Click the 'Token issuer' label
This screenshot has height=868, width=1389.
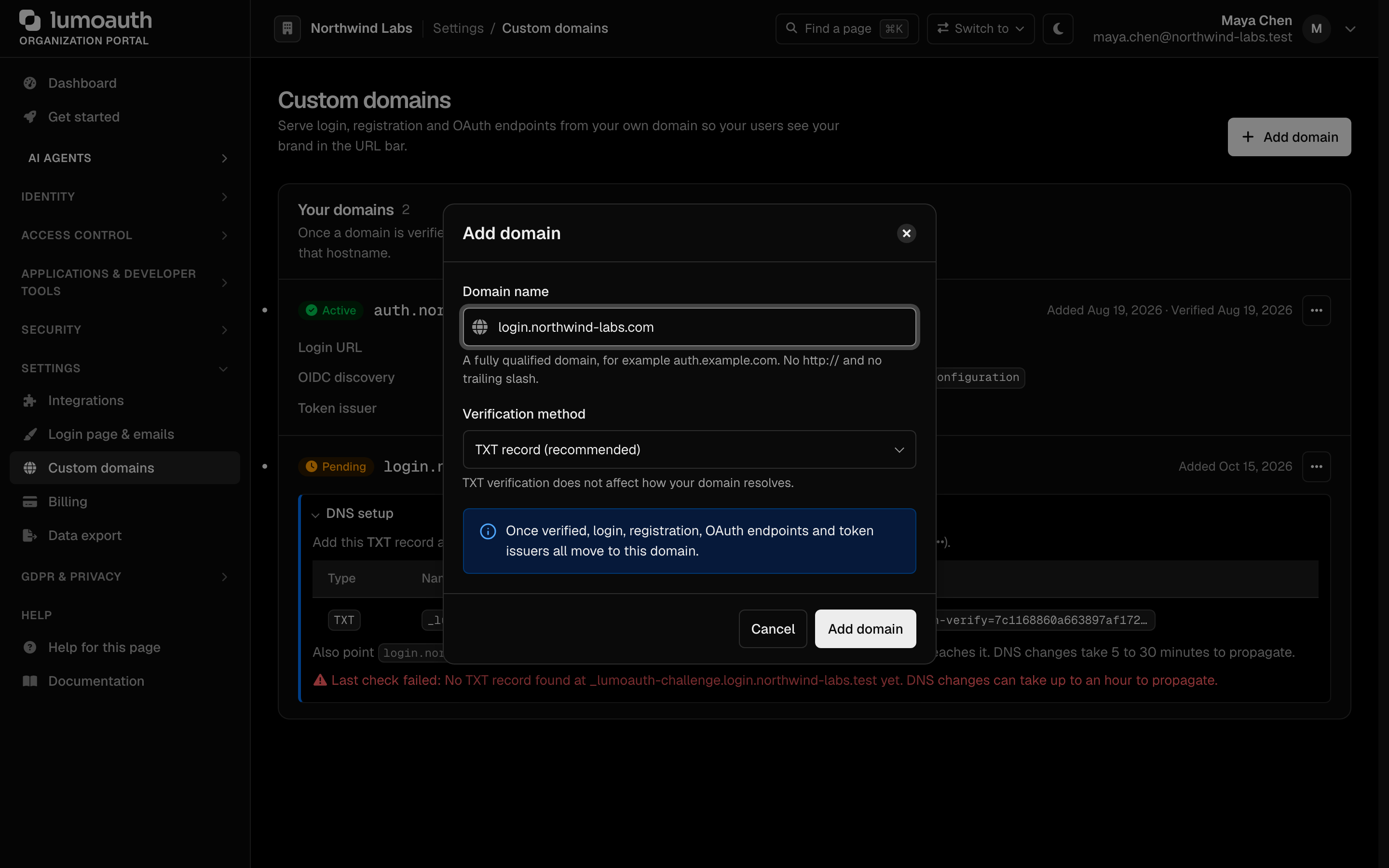pyautogui.click(x=337, y=408)
